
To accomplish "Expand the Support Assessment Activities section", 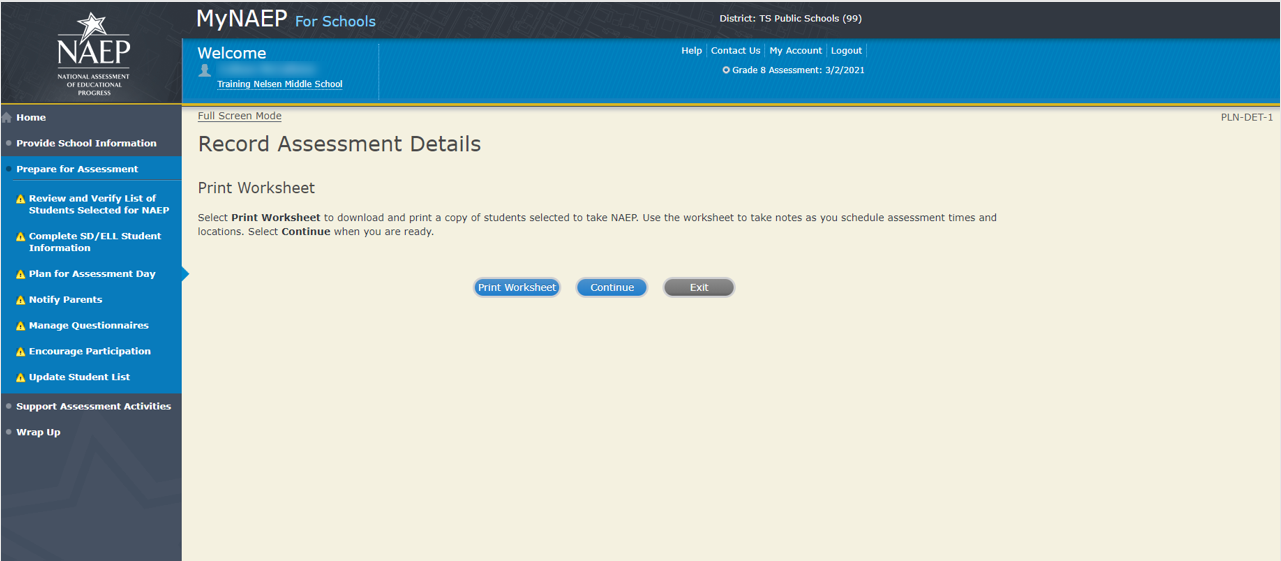I will click(x=93, y=406).
